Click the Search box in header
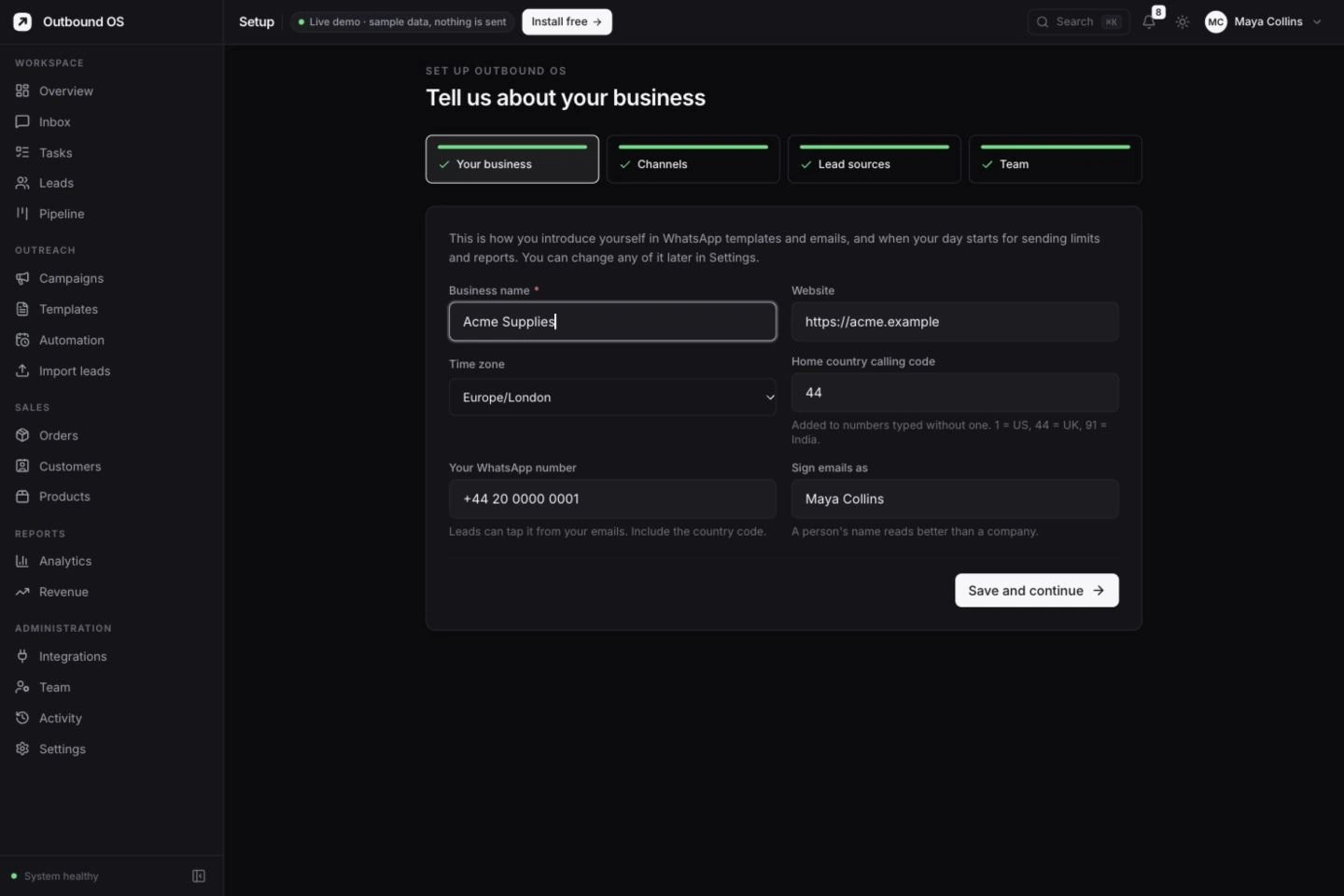1344x896 pixels. click(1078, 21)
